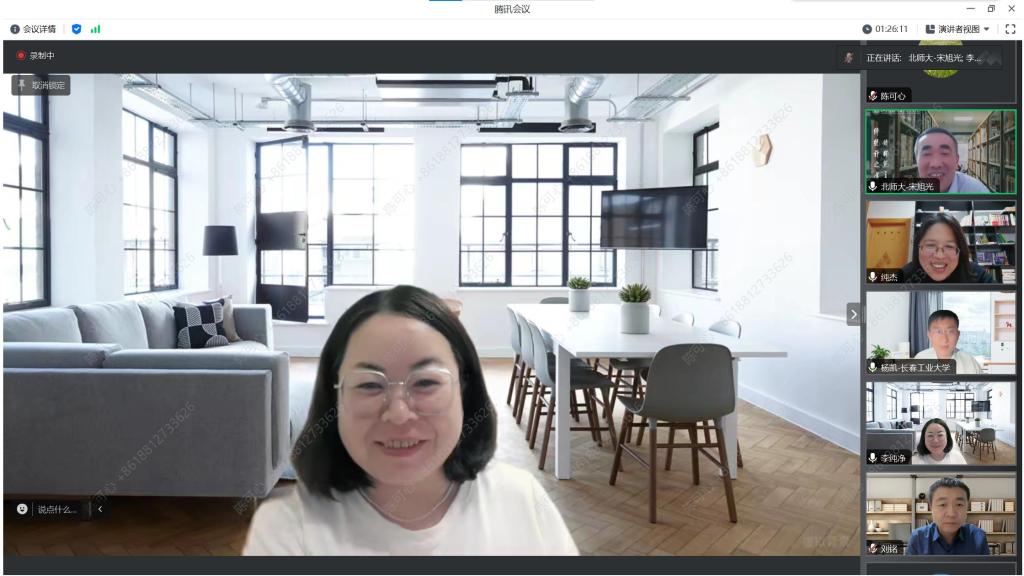Viewport: 1024px width, 576px height.
Task: Select 杨凯-长春工业大学 video thumbnail
Action: 940,332
